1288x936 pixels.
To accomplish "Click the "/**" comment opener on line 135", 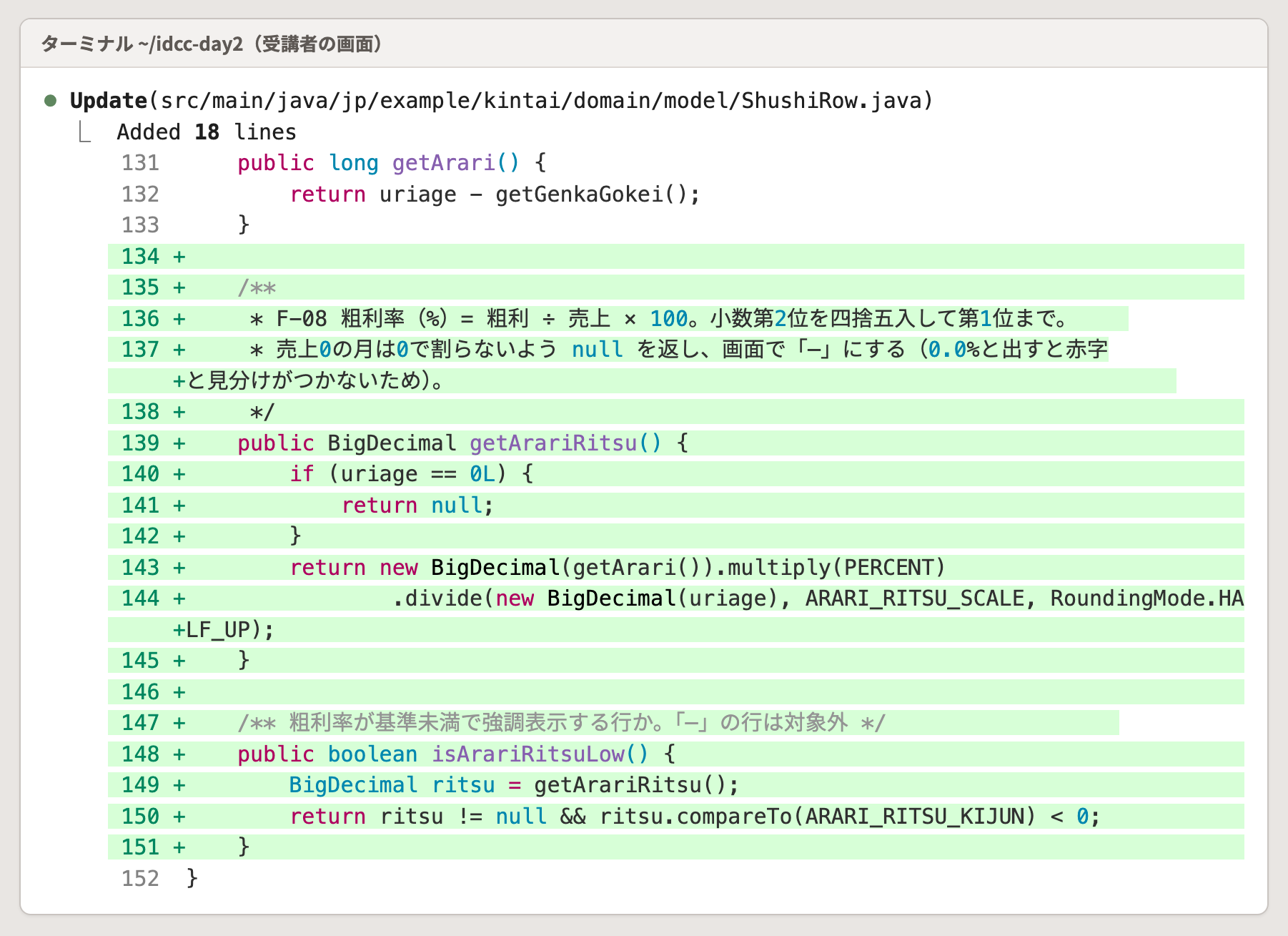I will [257, 287].
